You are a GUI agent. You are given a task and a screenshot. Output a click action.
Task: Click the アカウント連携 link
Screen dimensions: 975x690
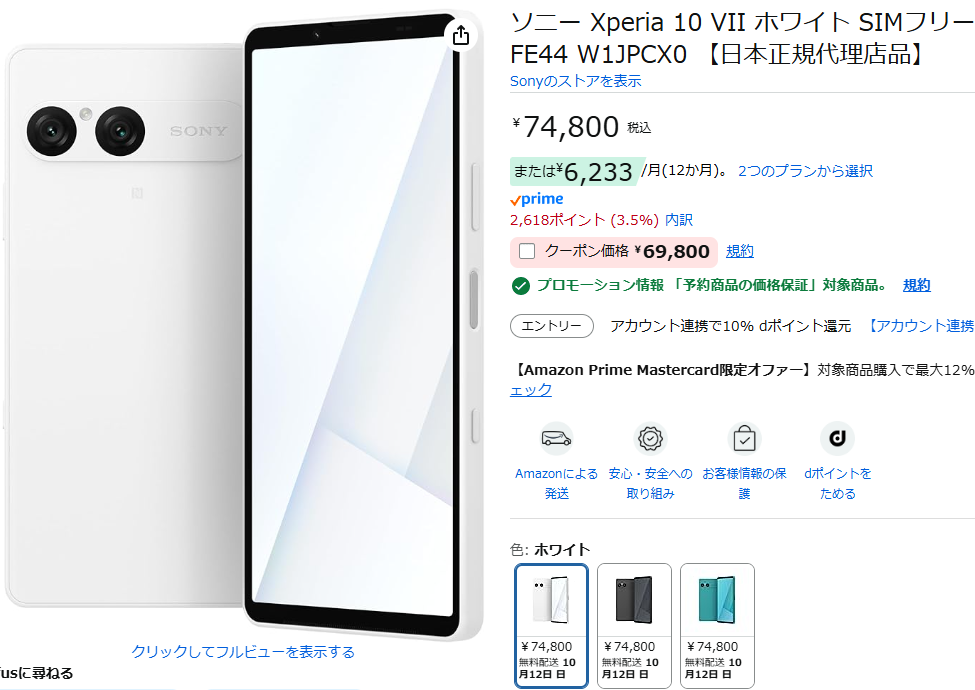[x=921, y=326]
